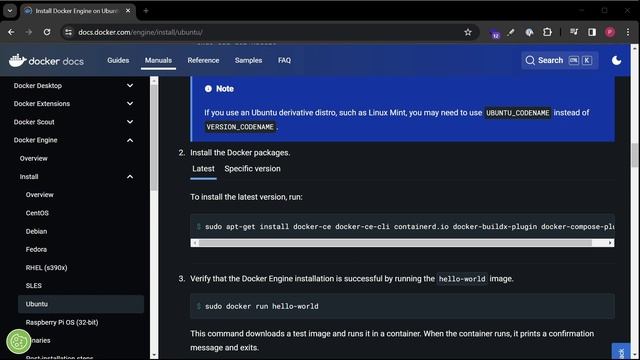Open RHEL (s390x) install page
The width and height of the screenshot is (640, 360).
(47, 268)
